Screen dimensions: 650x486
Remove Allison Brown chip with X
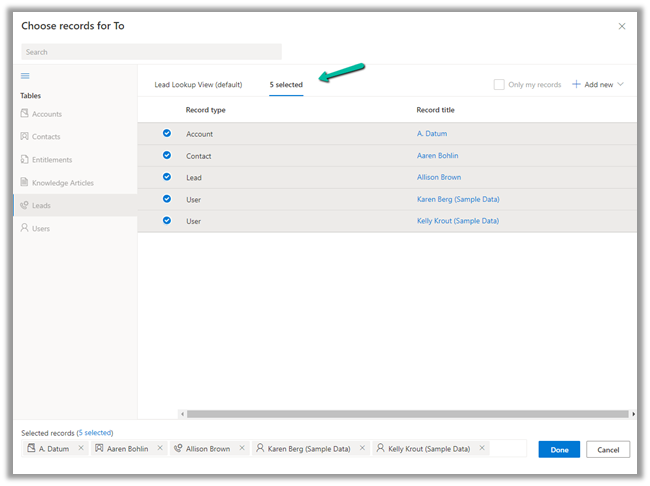tap(242, 449)
